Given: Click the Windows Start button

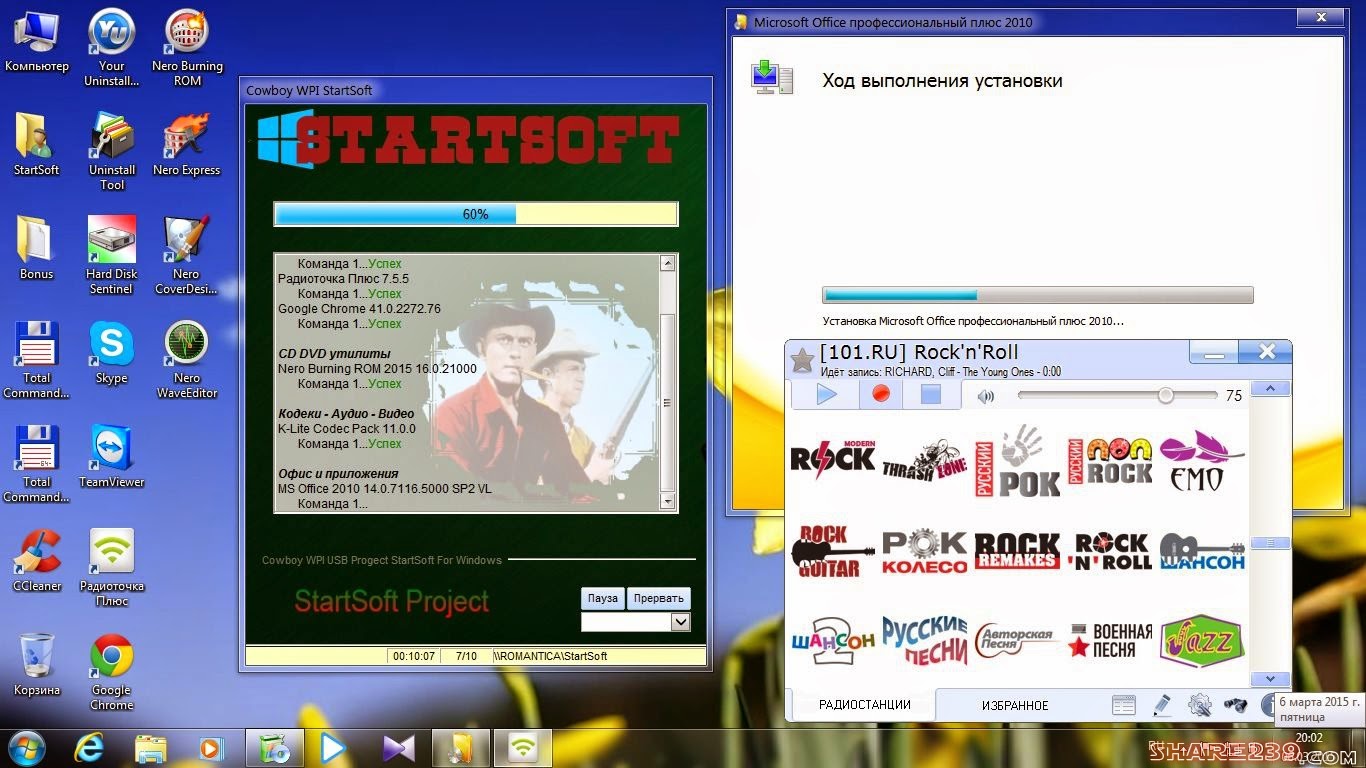Looking at the screenshot, I should 25,748.
